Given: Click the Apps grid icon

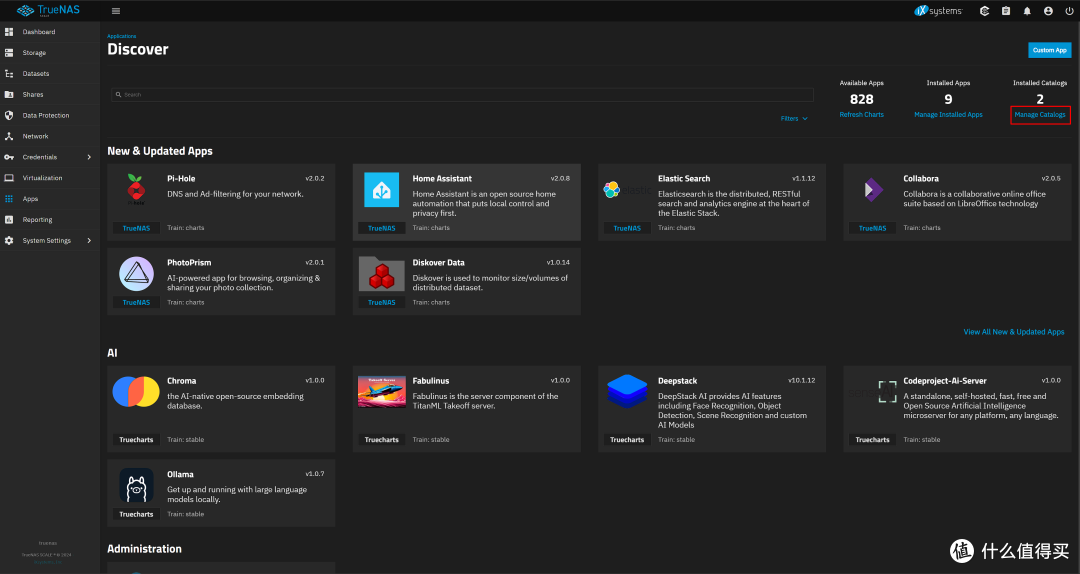Looking at the screenshot, I should [x=9, y=198].
